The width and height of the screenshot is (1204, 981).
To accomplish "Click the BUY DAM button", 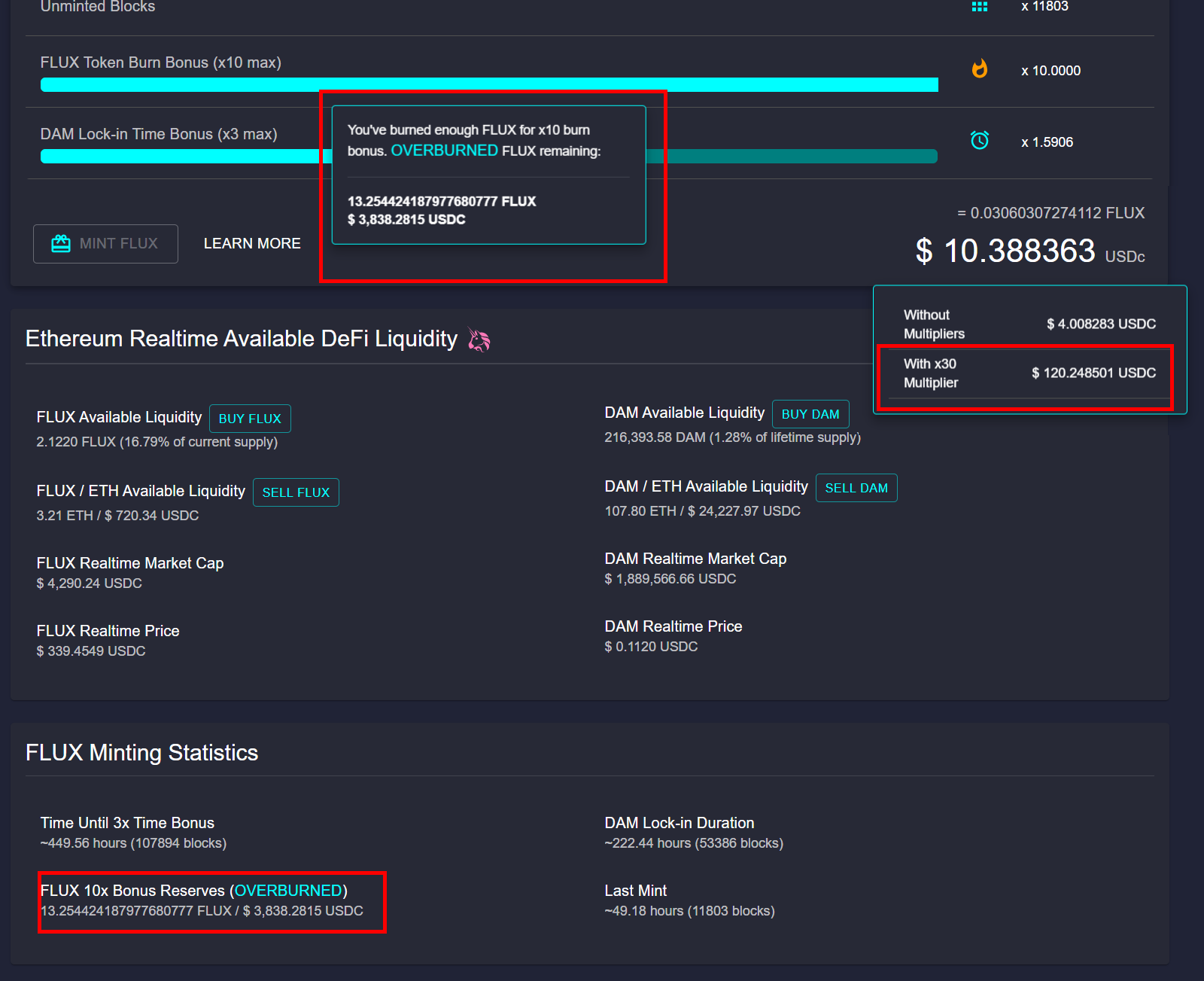I will (x=810, y=414).
